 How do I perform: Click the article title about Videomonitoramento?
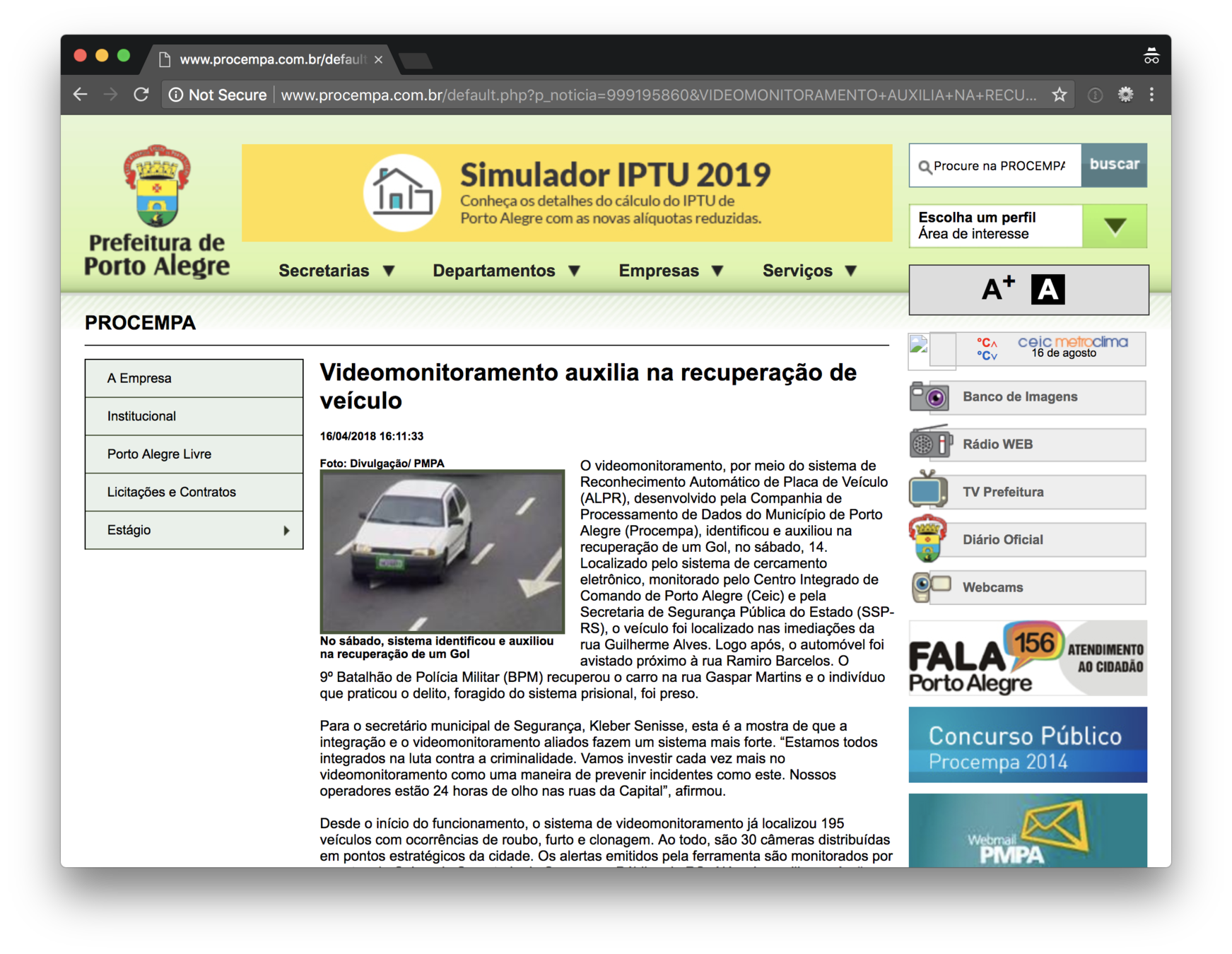(588, 386)
